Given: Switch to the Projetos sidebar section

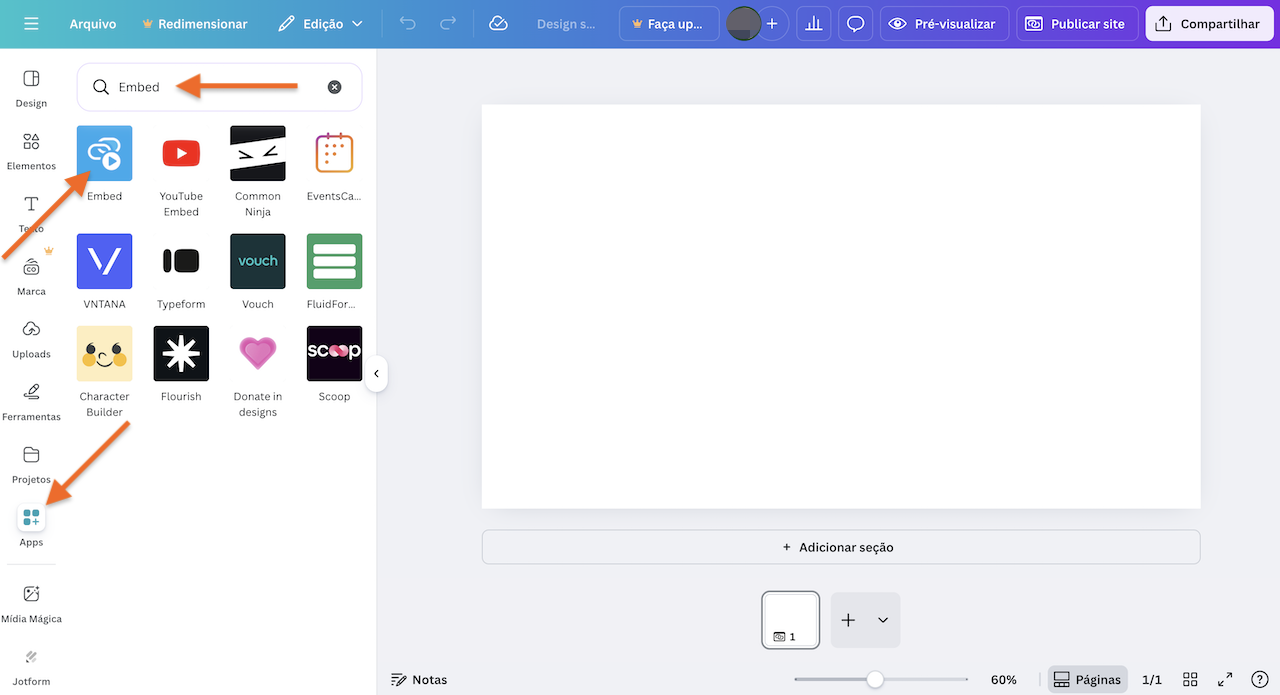Looking at the screenshot, I should 30,463.
